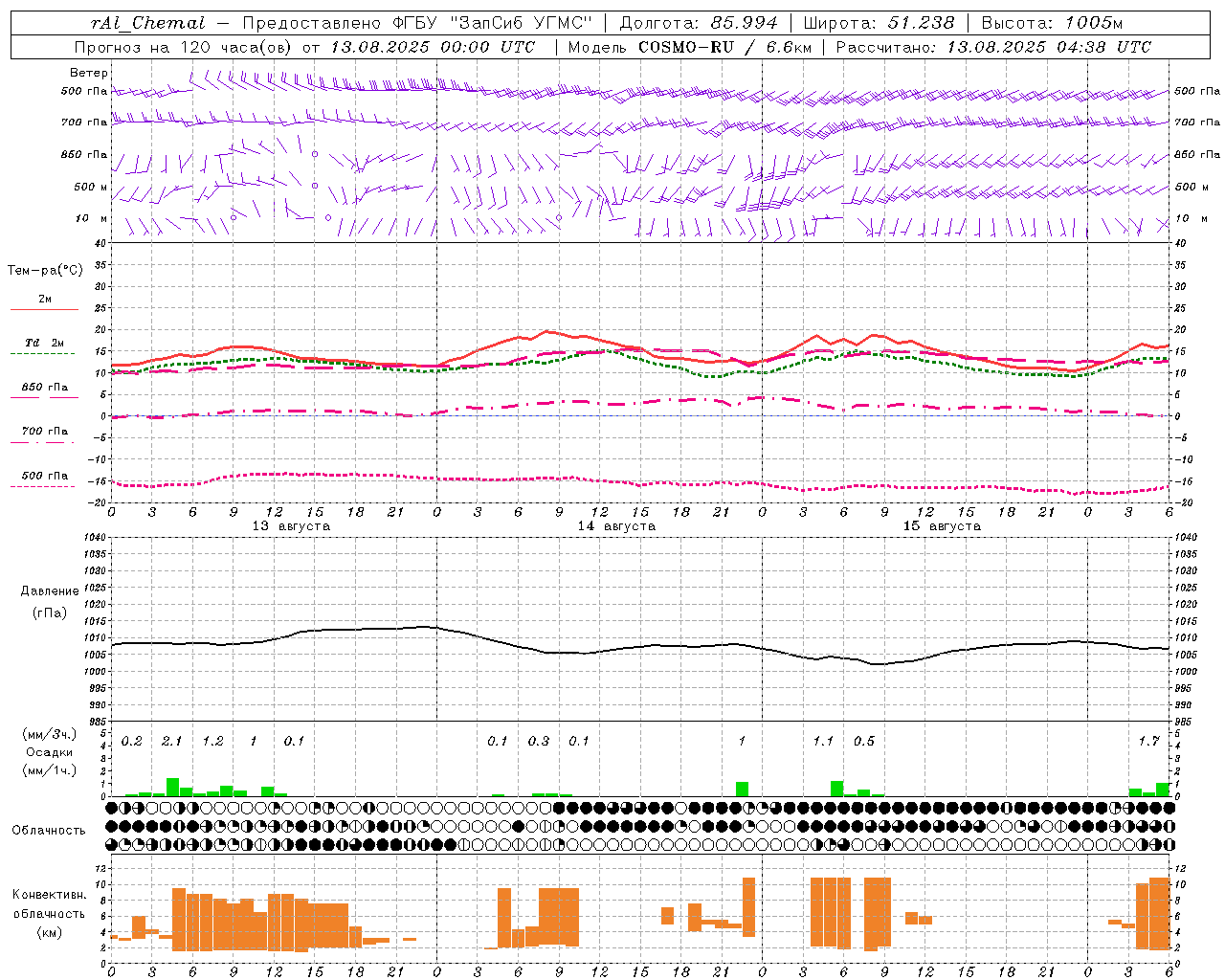The height and width of the screenshot is (980, 1225).
Task: Select the Облачность row label
Action: tap(49, 831)
